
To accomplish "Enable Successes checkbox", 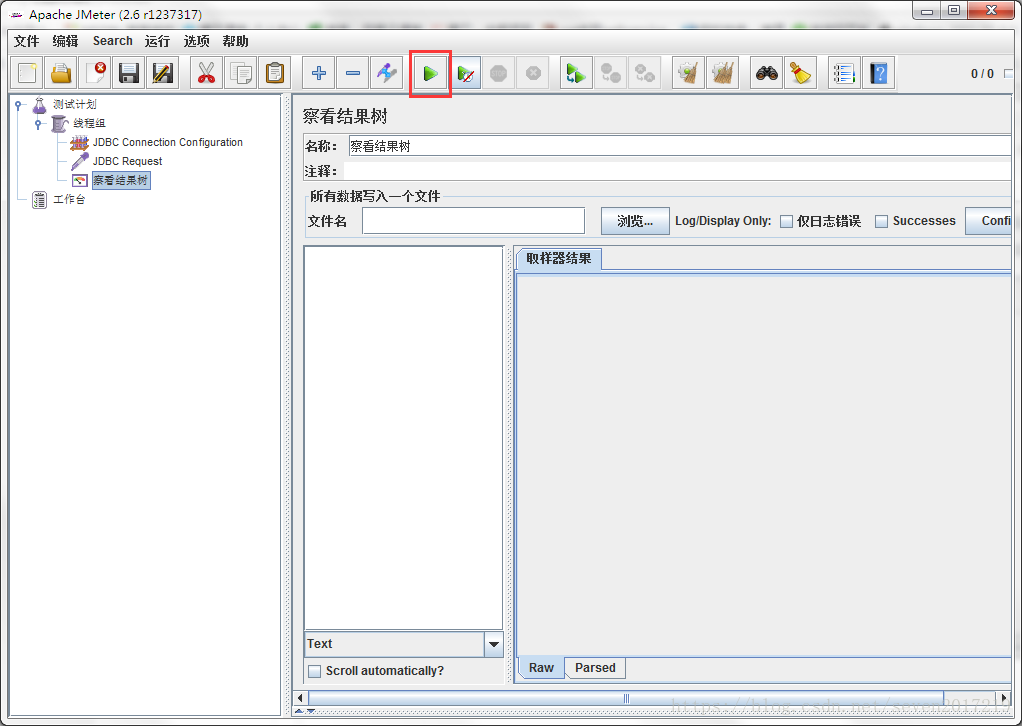I will point(881,222).
